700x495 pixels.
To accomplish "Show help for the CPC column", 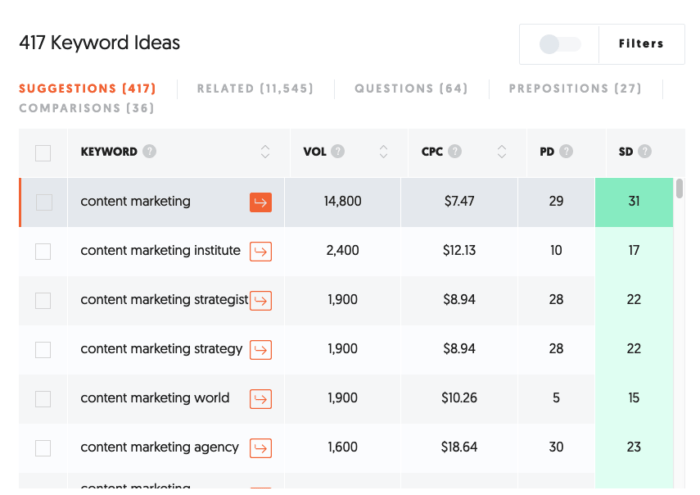I will pos(455,151).
